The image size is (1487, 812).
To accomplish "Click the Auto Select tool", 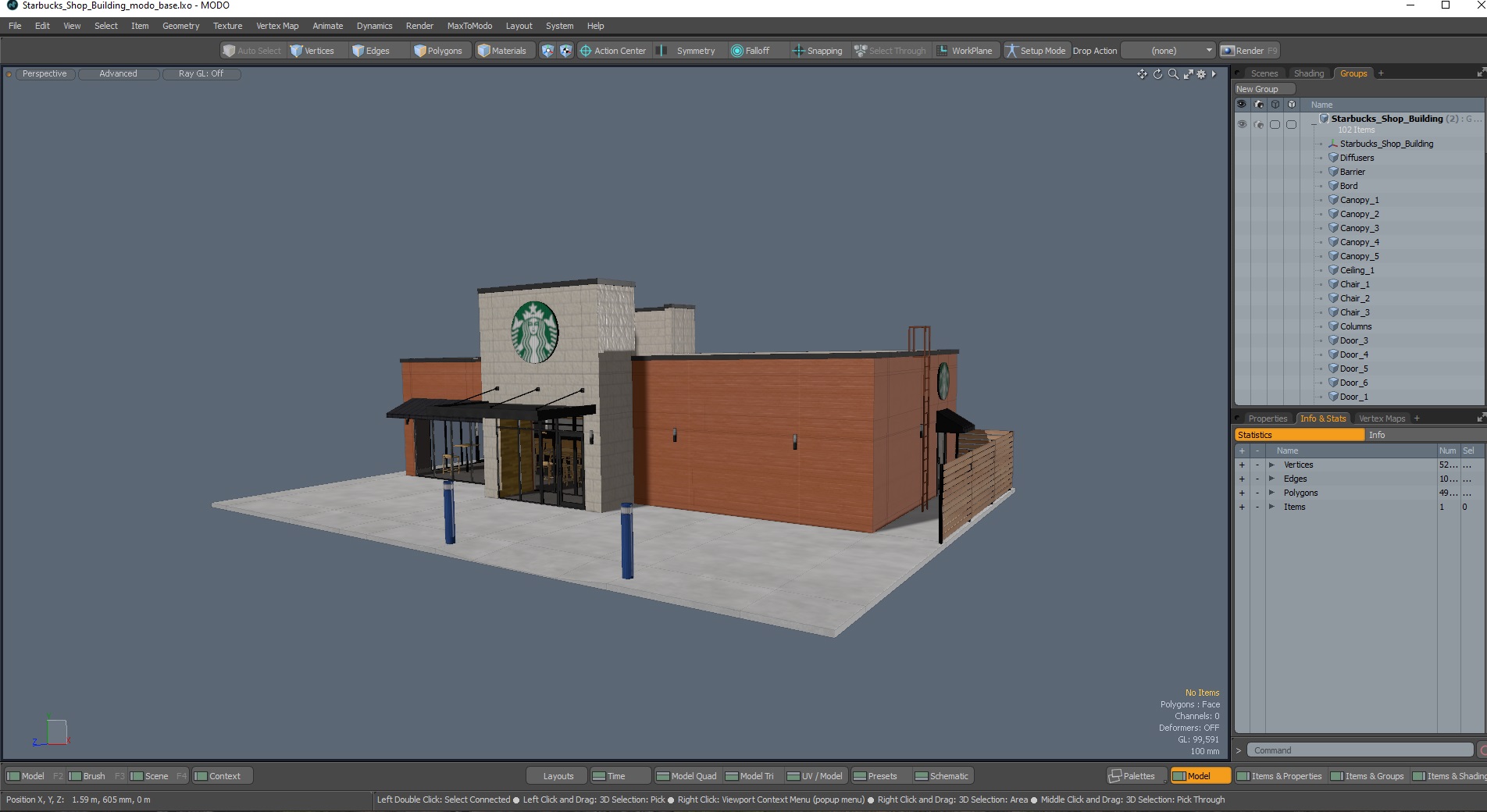I will tap(252, 51).
